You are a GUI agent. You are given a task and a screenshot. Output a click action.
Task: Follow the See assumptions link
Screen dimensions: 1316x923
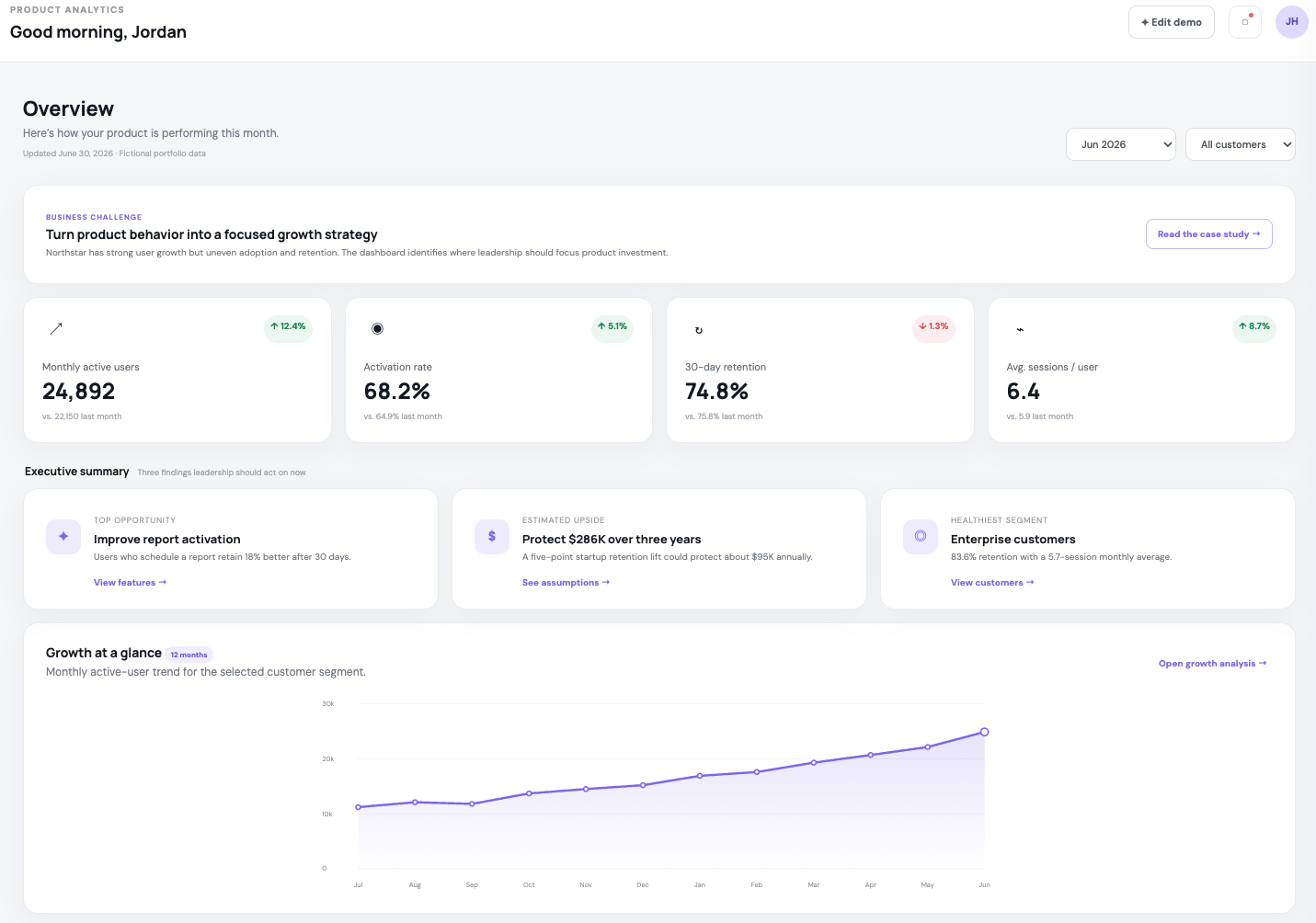point(566,583)
